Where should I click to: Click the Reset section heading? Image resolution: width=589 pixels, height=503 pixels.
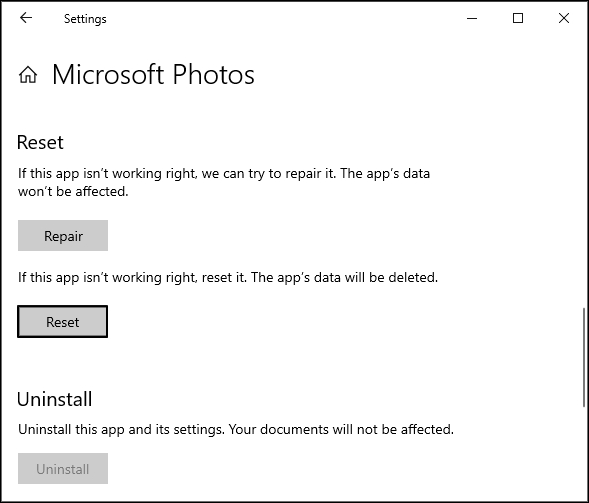pyautogui.click(x=40, y=142)
